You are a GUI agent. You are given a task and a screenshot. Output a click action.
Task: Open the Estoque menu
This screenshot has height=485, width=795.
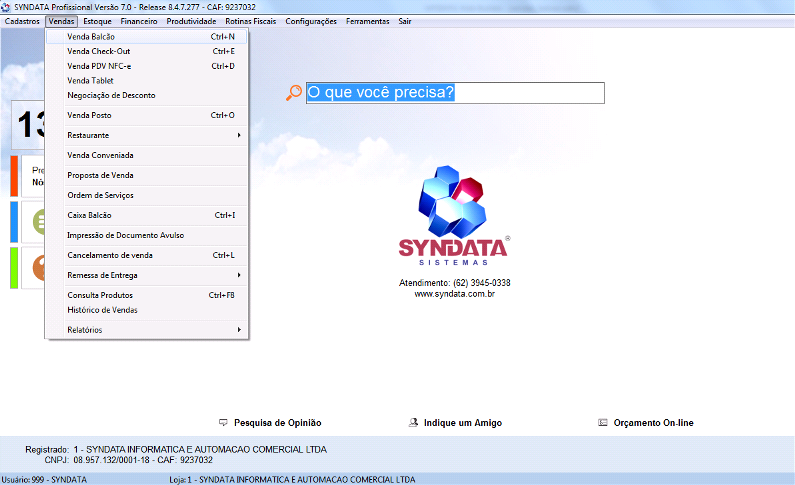97,21
